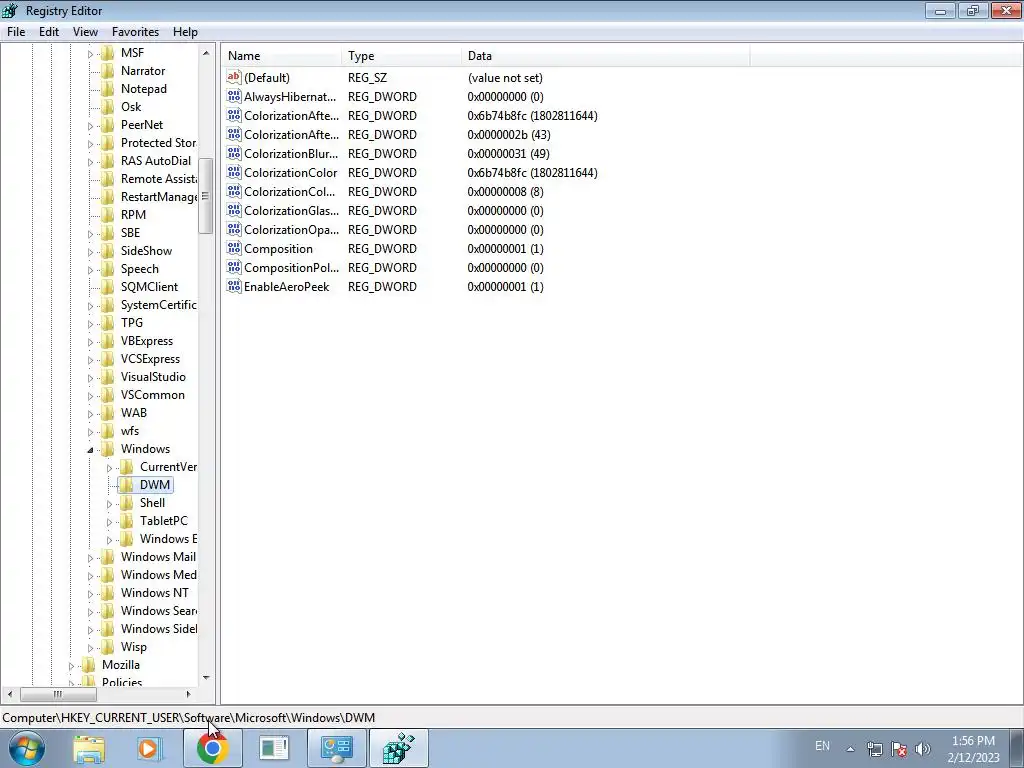1024x768 pixels.
Task: Collapse the Windows key in the tree
Action: [90, 449]
